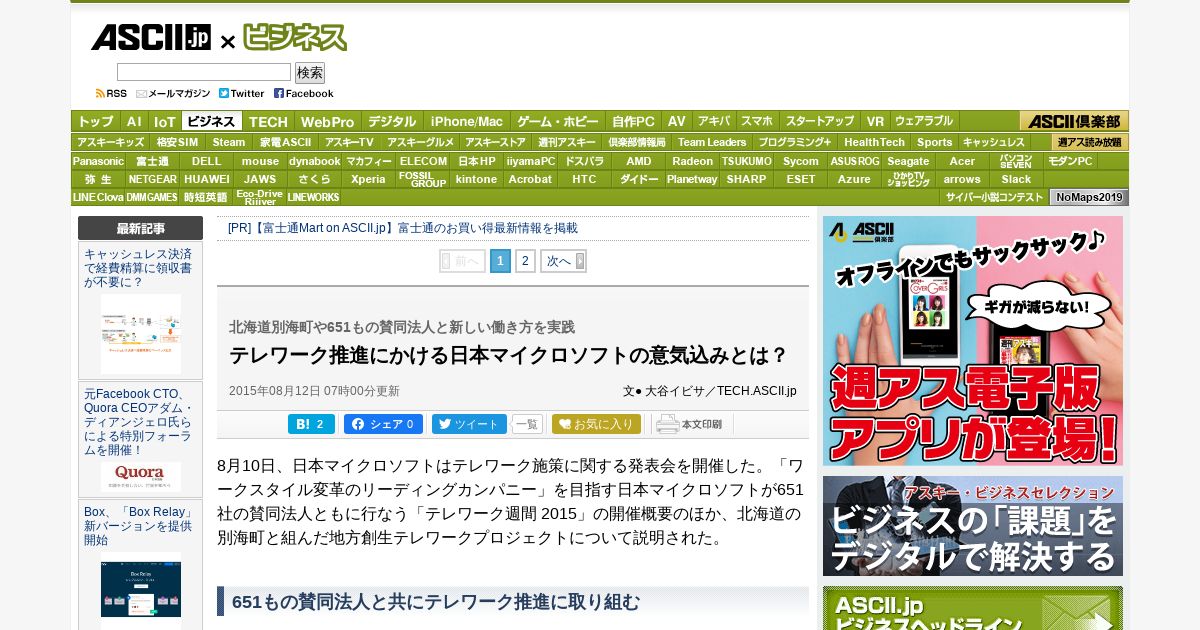Click the Seagate sponsor link

pyautogui.click(x=908, y=160)
